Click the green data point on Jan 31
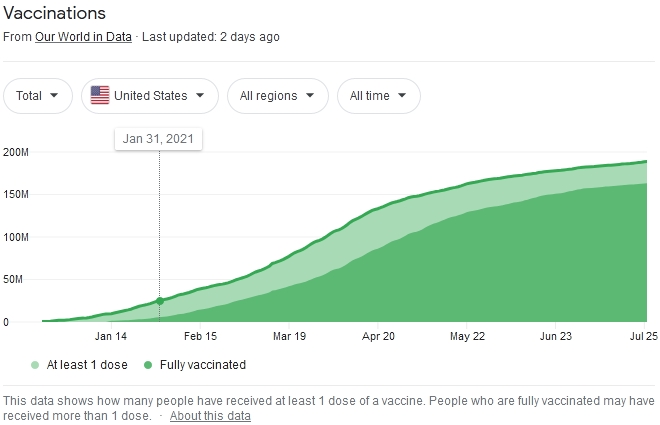The height and width of the screenshot is (425, 660). point(160,301)
